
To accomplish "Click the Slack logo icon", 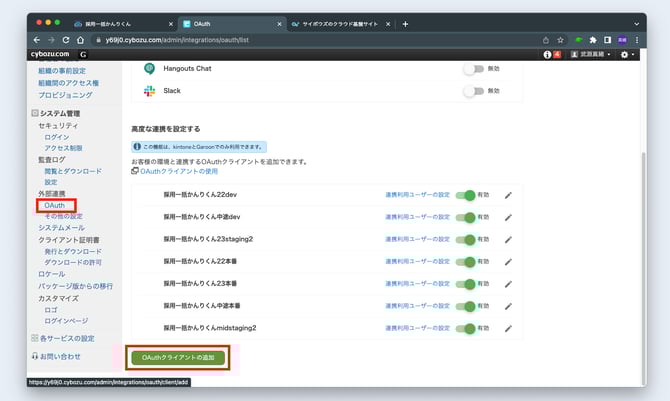I will pyautogui.click(x=149, y=91).
